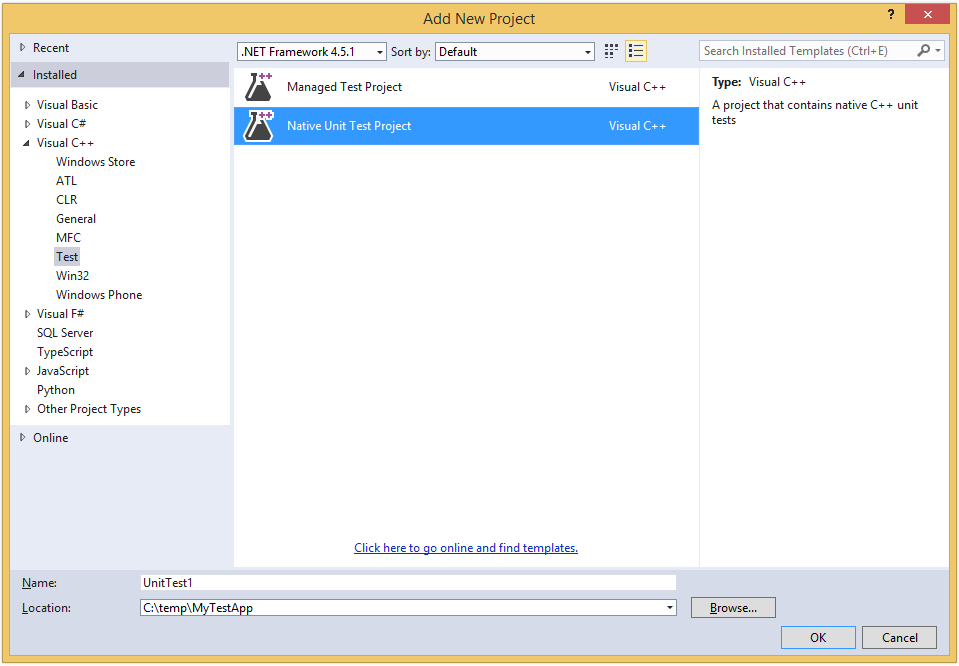Open the search options dropdown arrow

pyautogui.click(x=938, y=51)
